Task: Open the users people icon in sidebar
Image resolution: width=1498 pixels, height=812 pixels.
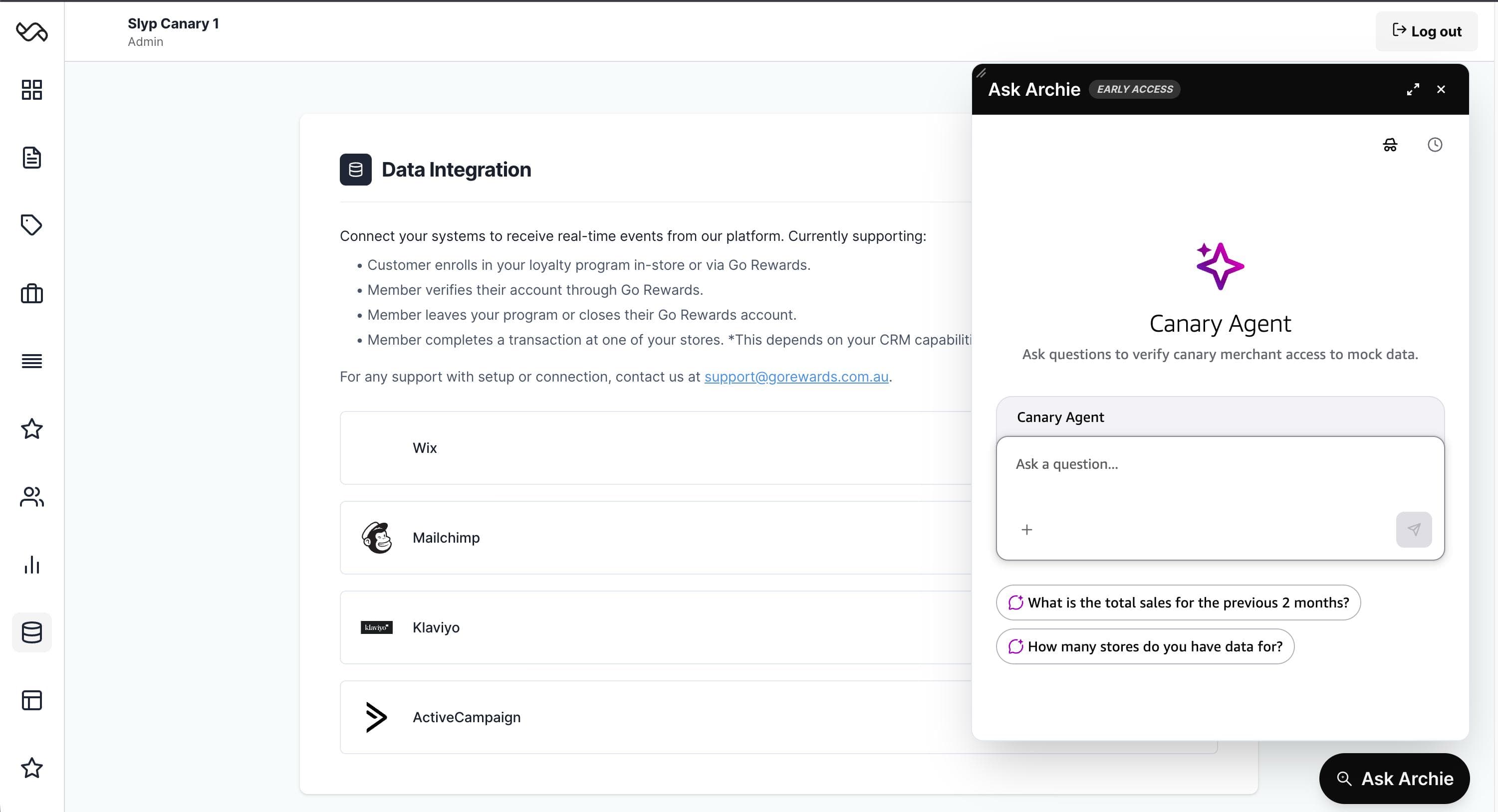Action: pyautogui.click(x=31, y=496)
